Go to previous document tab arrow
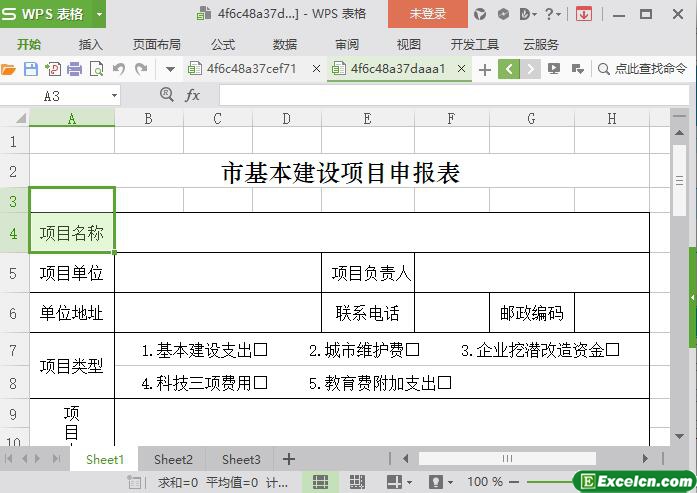The width and height of the screenshot is (697, 493). tap(509, 69)
